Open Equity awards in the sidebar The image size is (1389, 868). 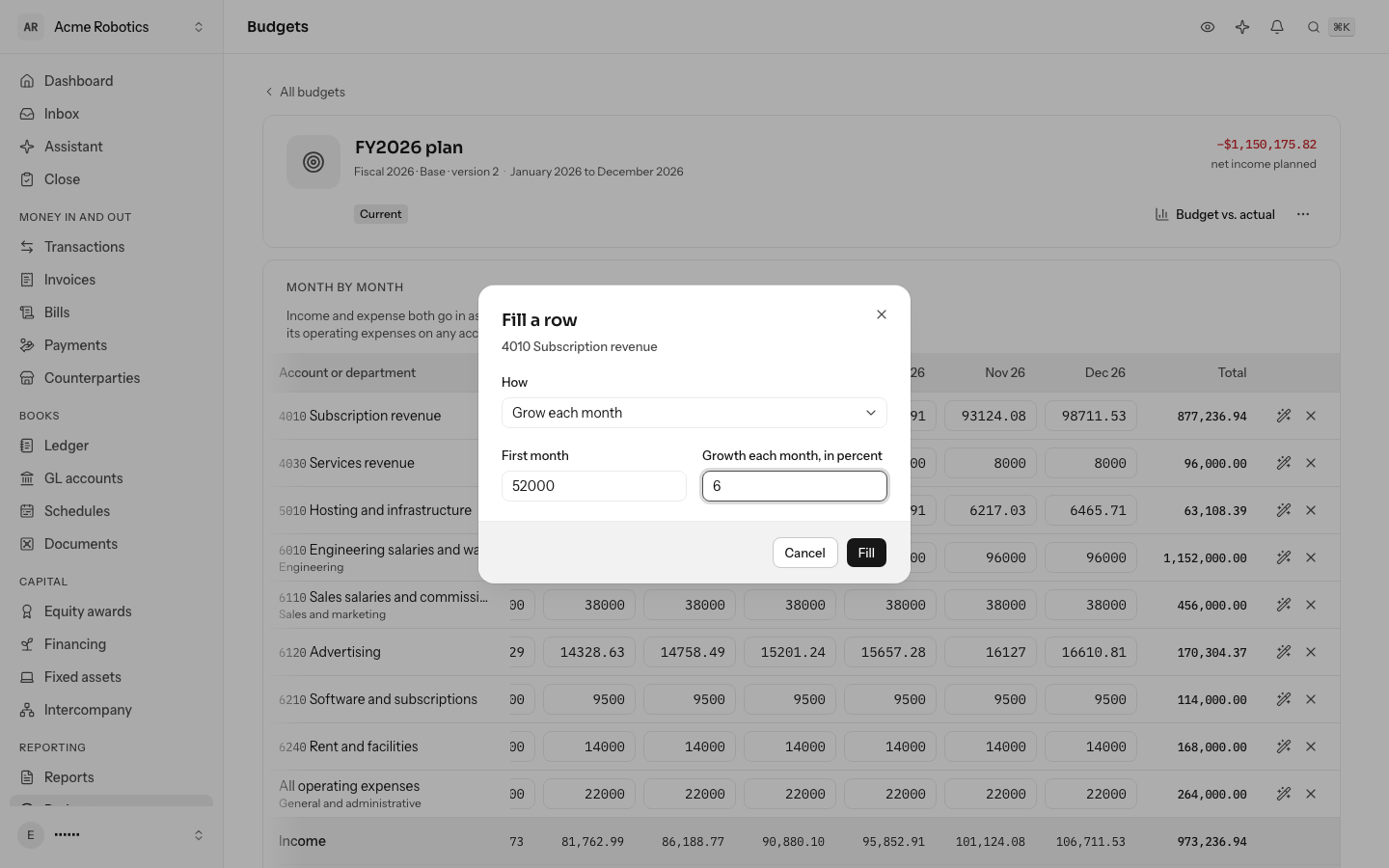point(112,611)
